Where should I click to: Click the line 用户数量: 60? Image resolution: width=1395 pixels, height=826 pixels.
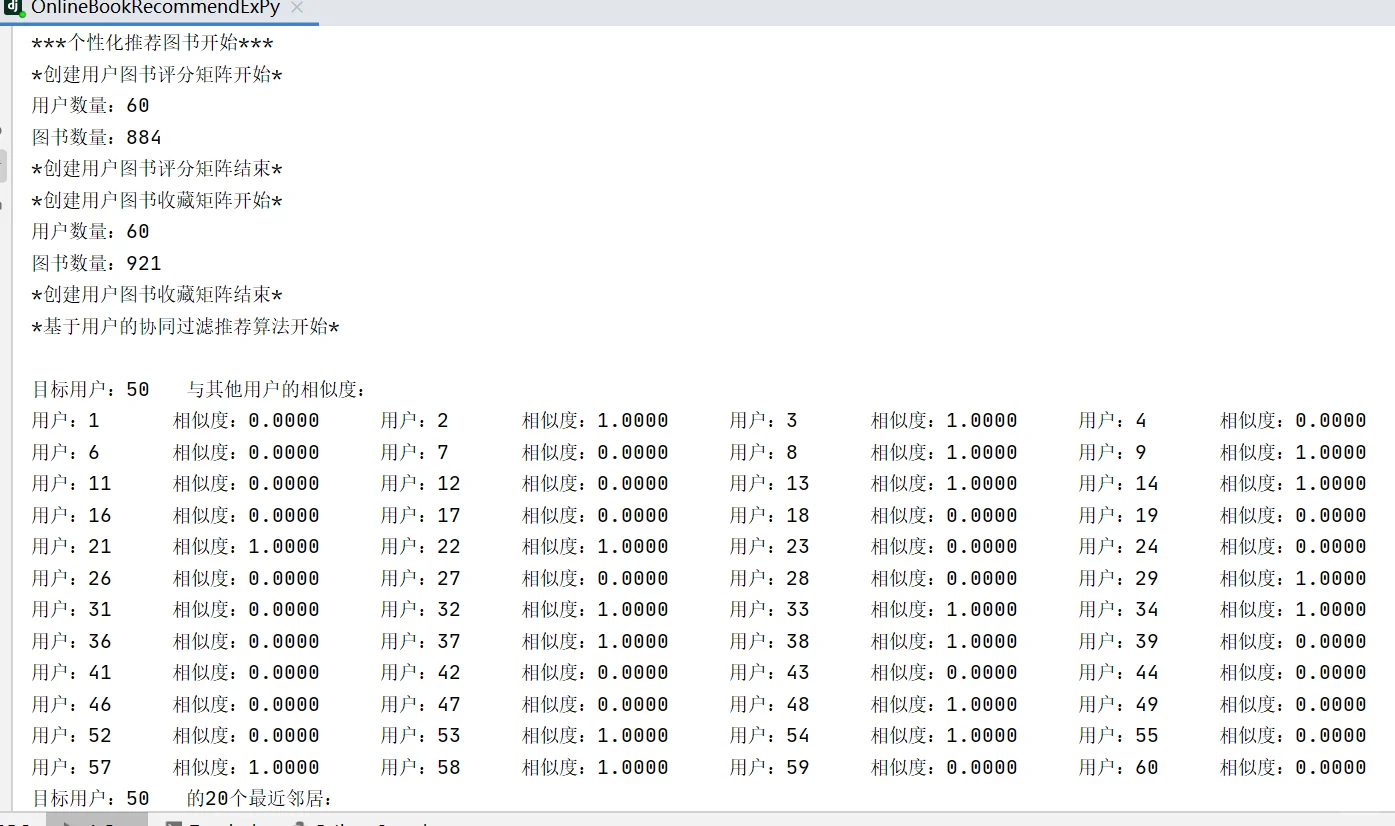(90, 104)
